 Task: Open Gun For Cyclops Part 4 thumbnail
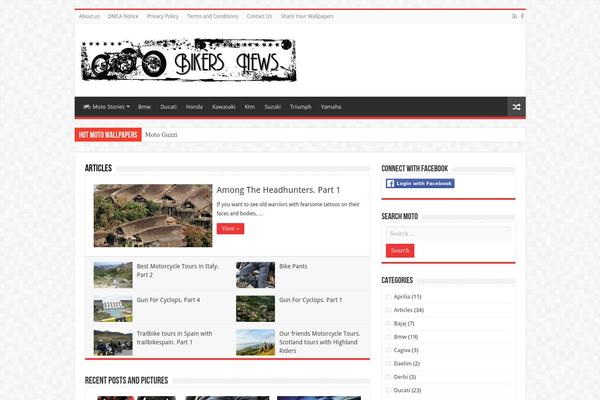[113, 309]
